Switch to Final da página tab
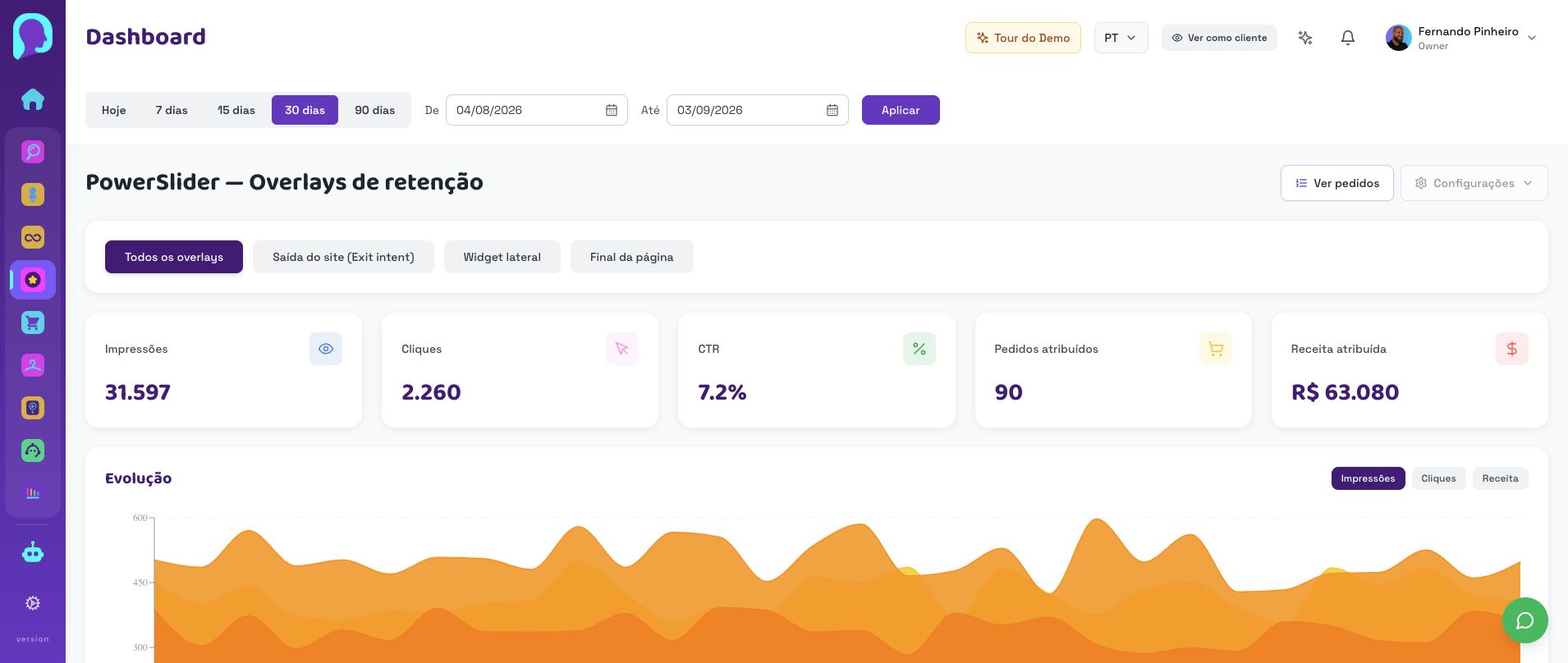 point(631,257)
